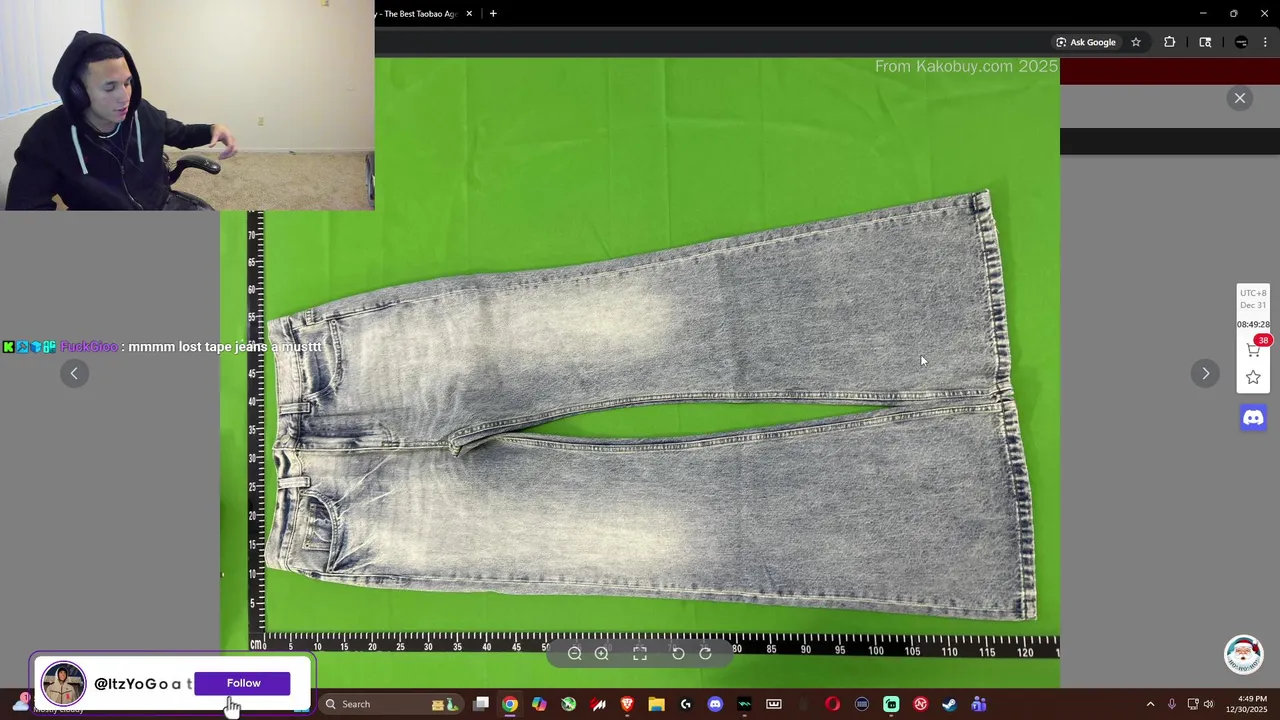Open Brave browser from the taskbar
Screen dimensions: 1280x720
pos(627,704)
